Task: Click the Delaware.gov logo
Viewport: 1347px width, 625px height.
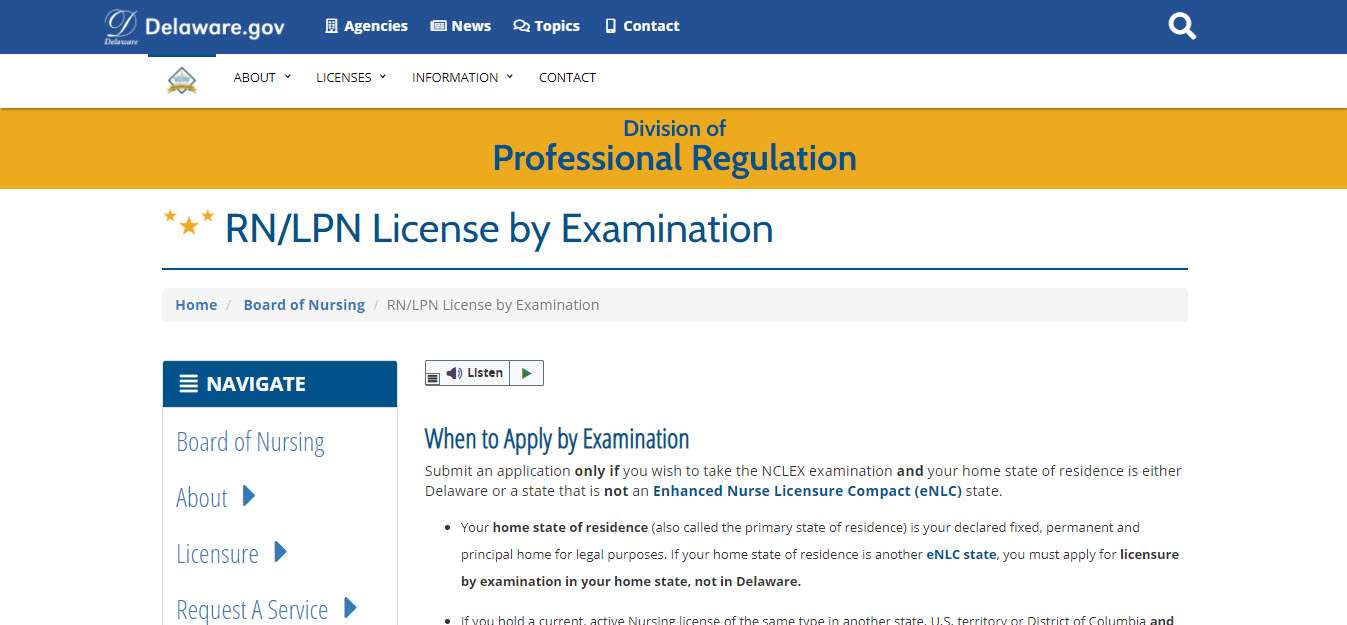Action: pos(191,25)
